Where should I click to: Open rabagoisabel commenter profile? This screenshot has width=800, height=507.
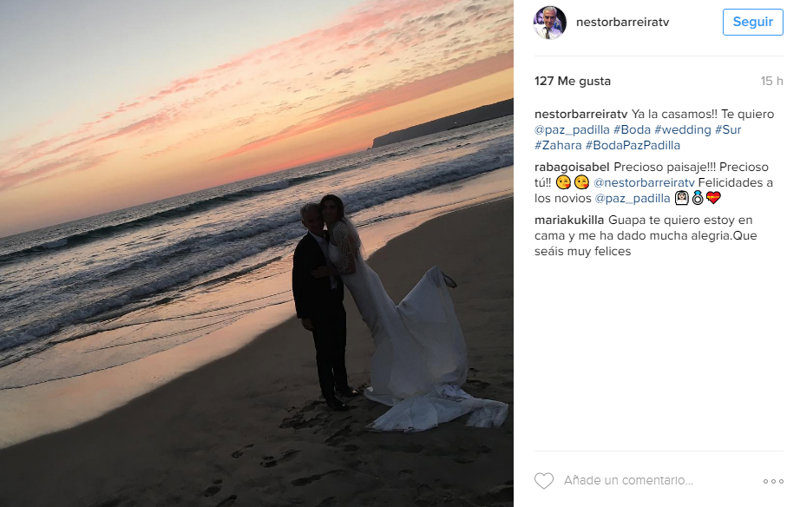571,167
